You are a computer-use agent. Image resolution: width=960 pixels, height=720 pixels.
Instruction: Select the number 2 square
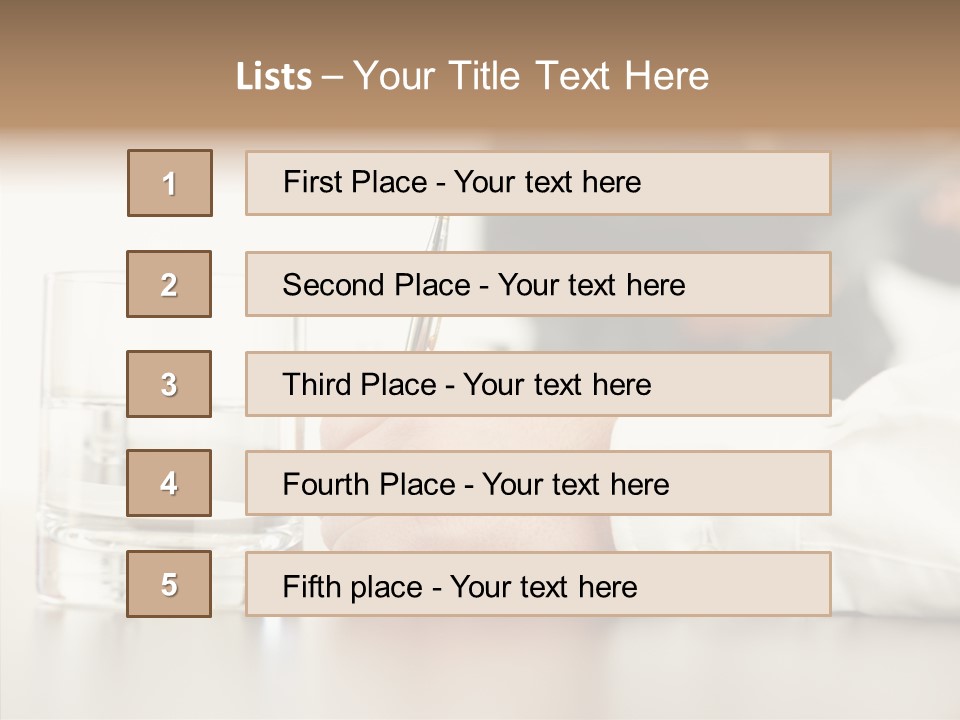pos(169,284)
